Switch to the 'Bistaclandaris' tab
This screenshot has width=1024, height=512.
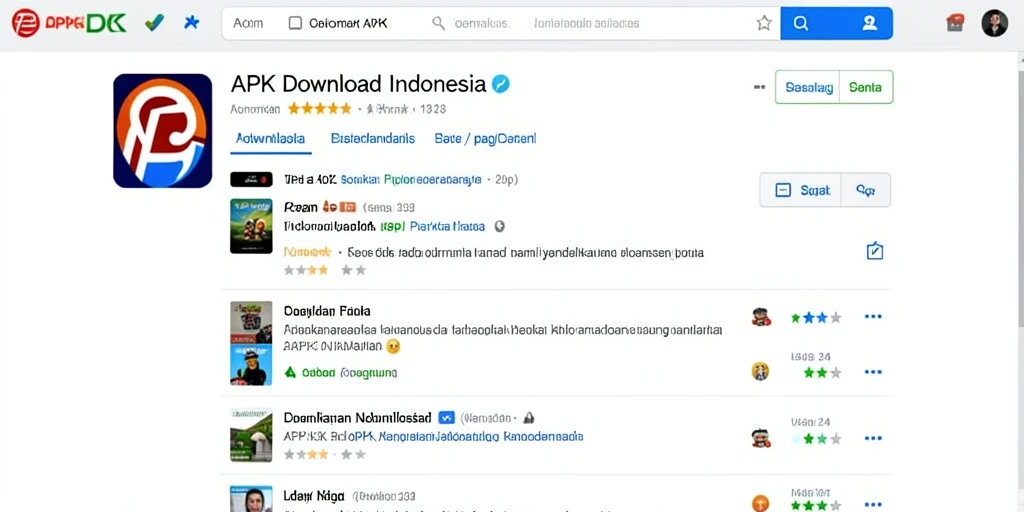(373, 138)
